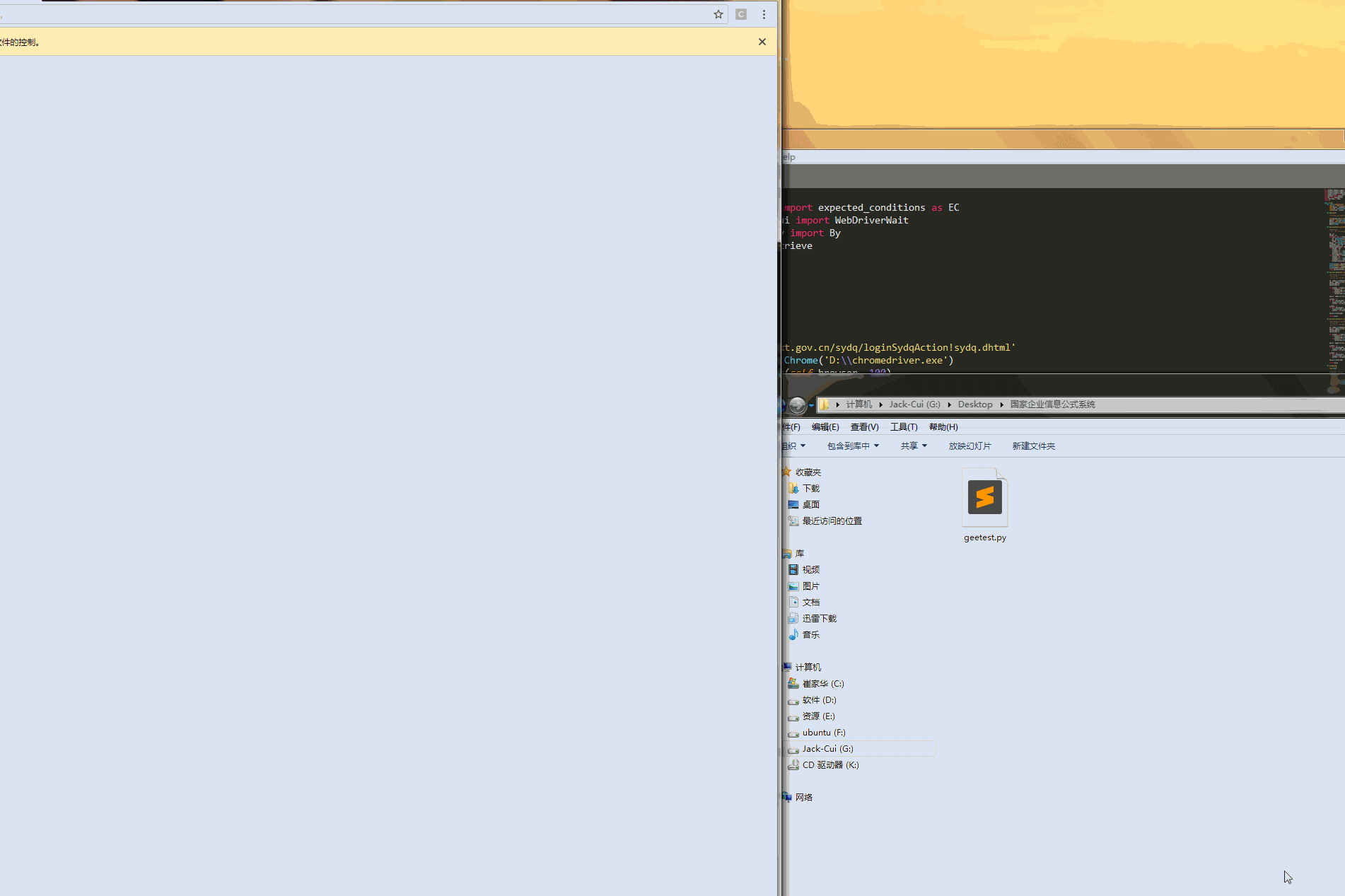Open the 视频 library

(x=810, y=570)
